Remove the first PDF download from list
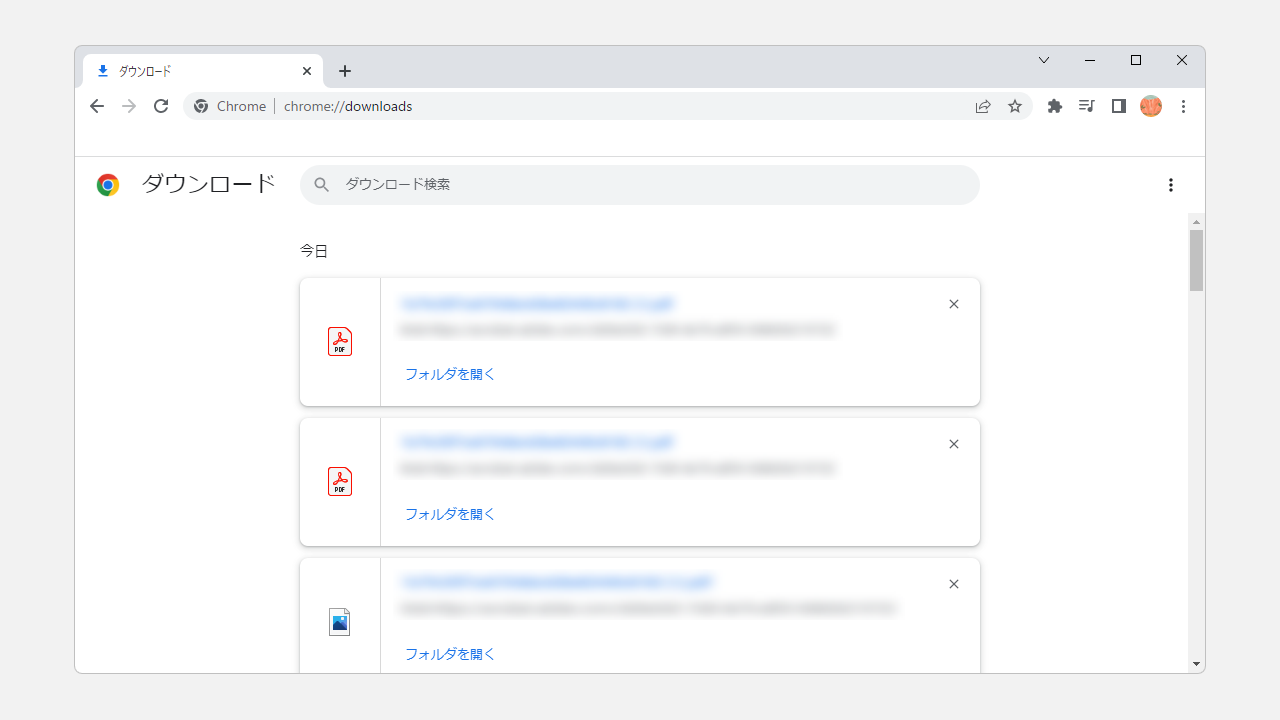Viewport: 1280px width, 720px height. click(x=953, y=304)
